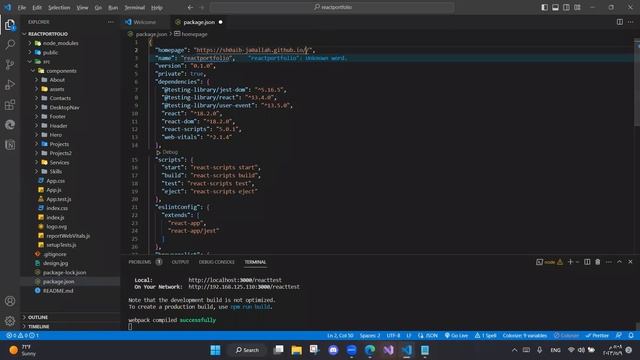Split the terminal panel
This screenshot has width=640, height=360.
coord(587,262)
